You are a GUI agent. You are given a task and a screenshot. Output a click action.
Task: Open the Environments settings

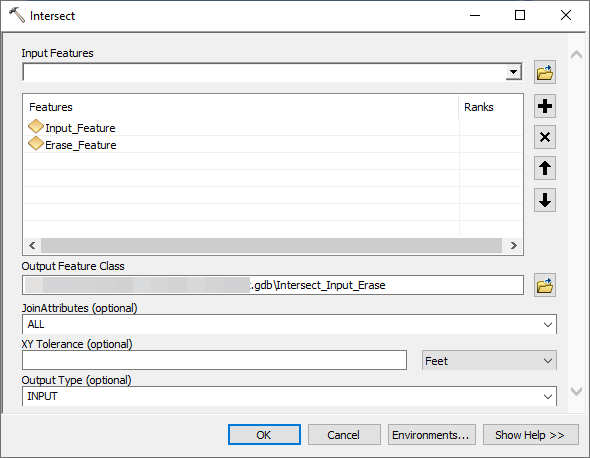(x=432, y=435)
